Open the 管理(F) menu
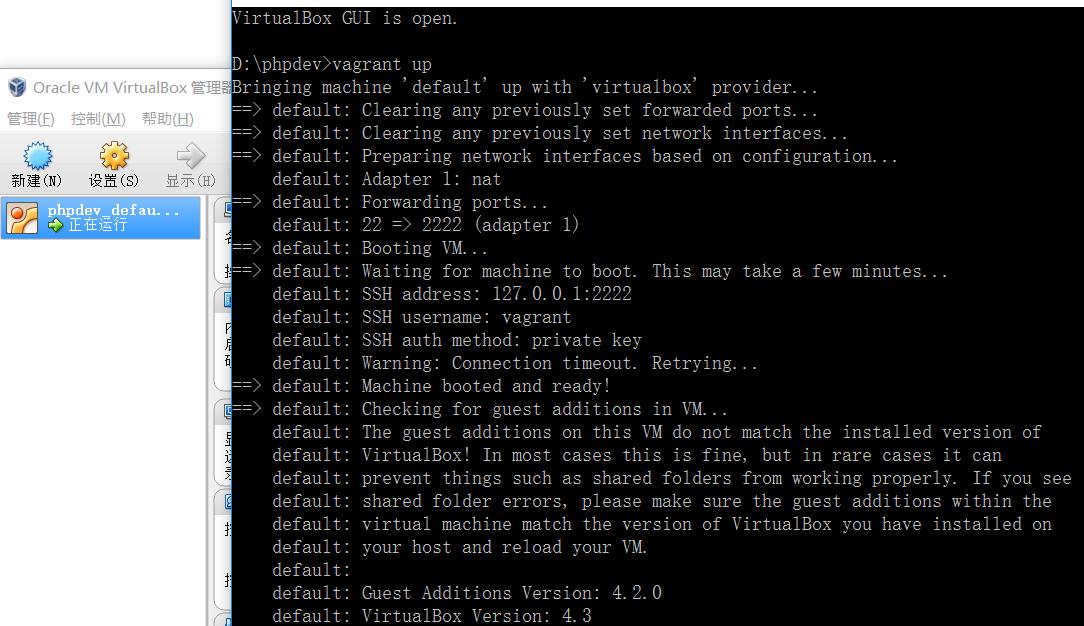 [x=30, y=119]
